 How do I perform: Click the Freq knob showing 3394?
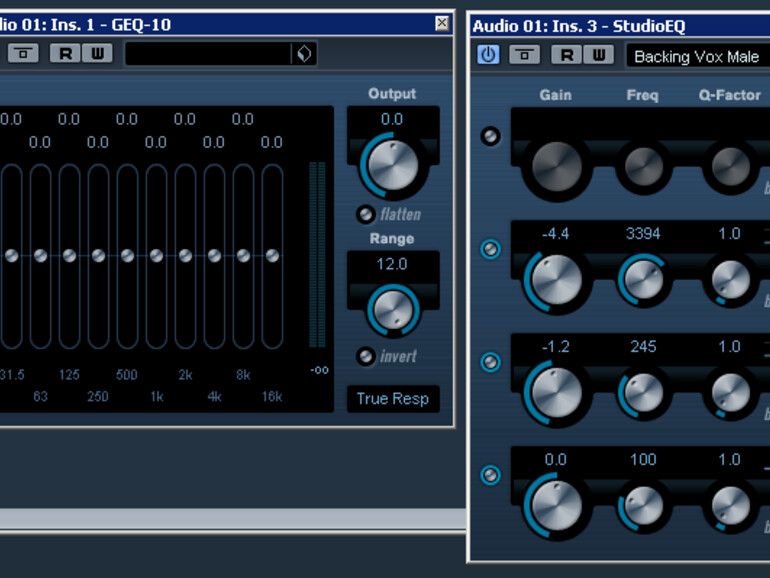pos(643,279)
